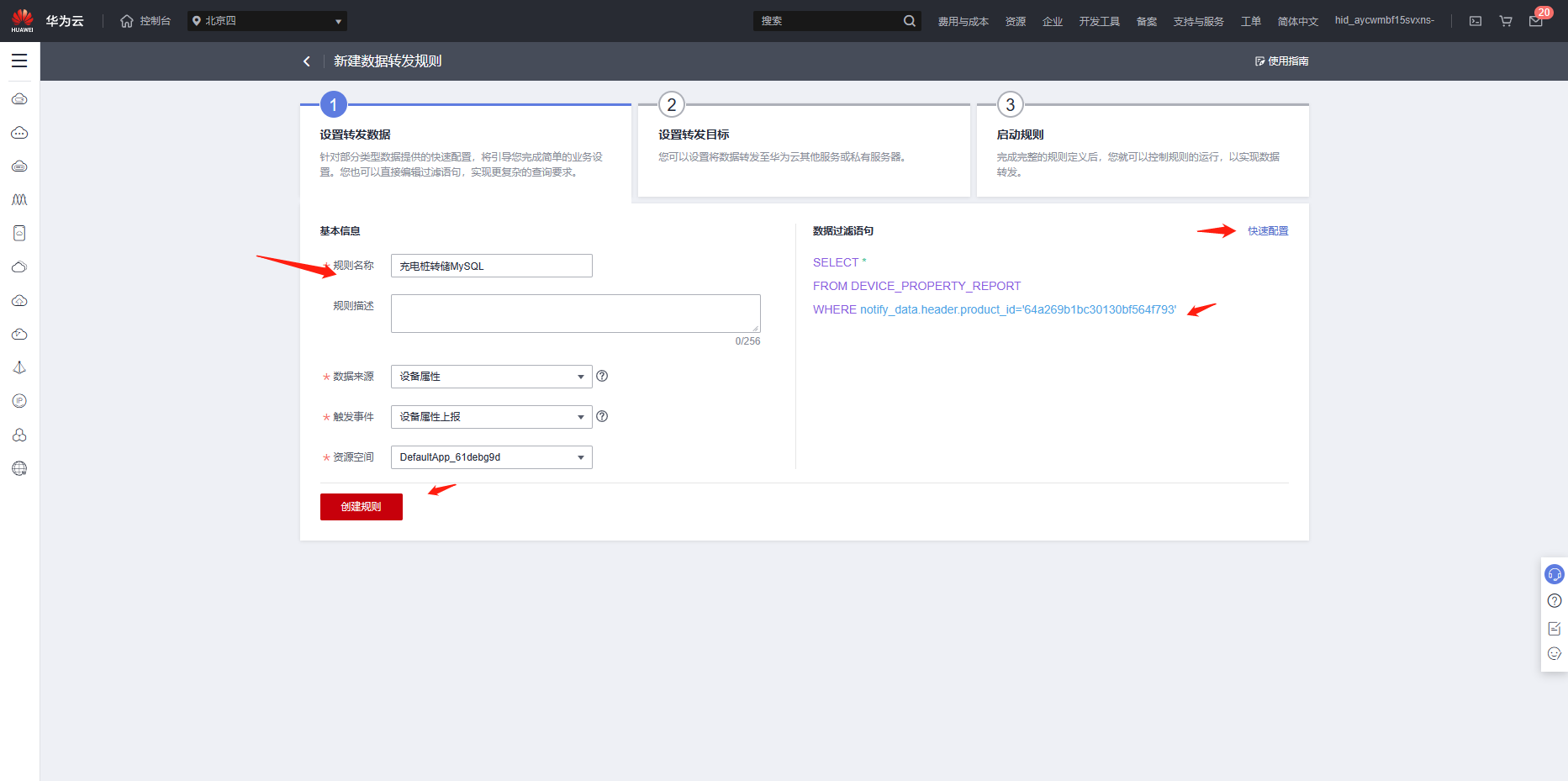Screen dimensions: 1568x781
Task: Click the FROM DEVICE_PROPERTY_REPORT line
Action: 916,286
